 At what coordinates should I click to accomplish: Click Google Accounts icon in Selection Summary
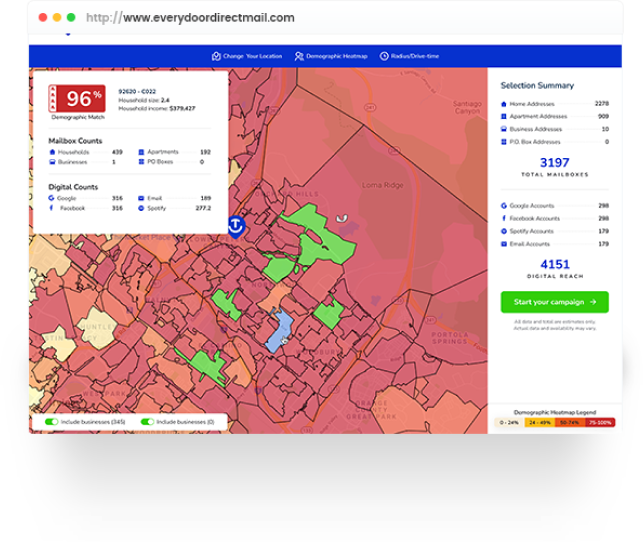click(x=504, y=206)
